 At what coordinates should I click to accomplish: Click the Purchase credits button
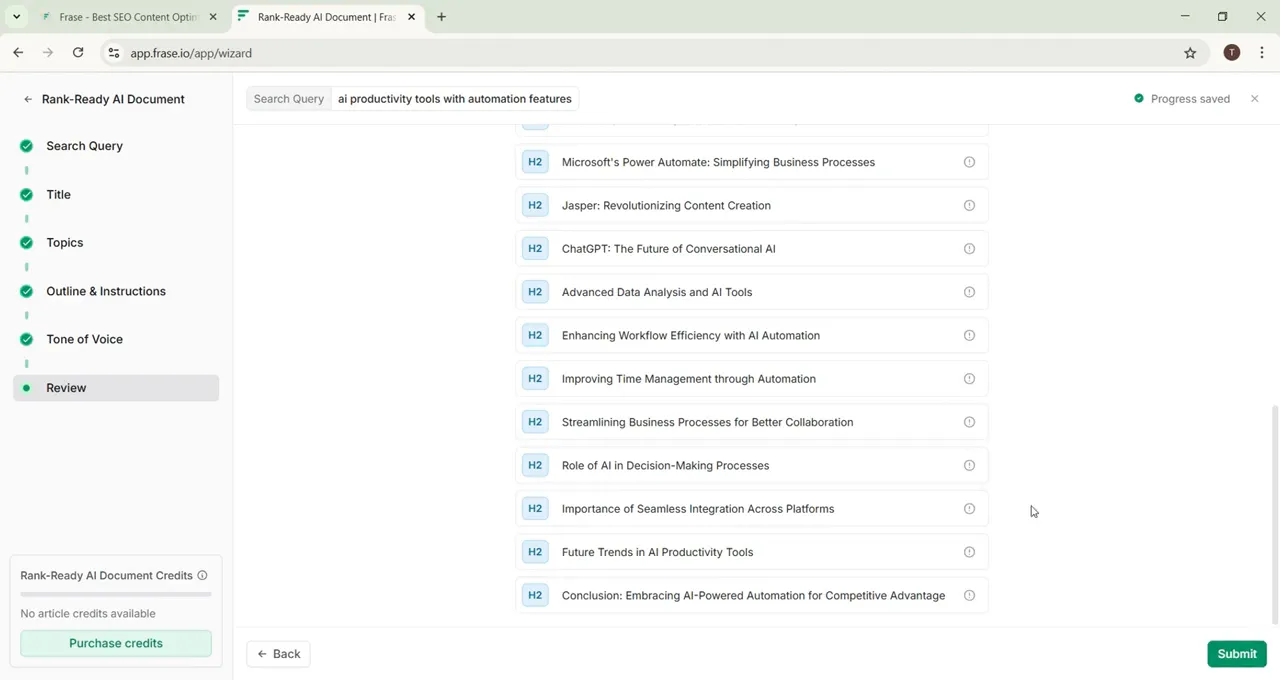click(x=116, y=643)
